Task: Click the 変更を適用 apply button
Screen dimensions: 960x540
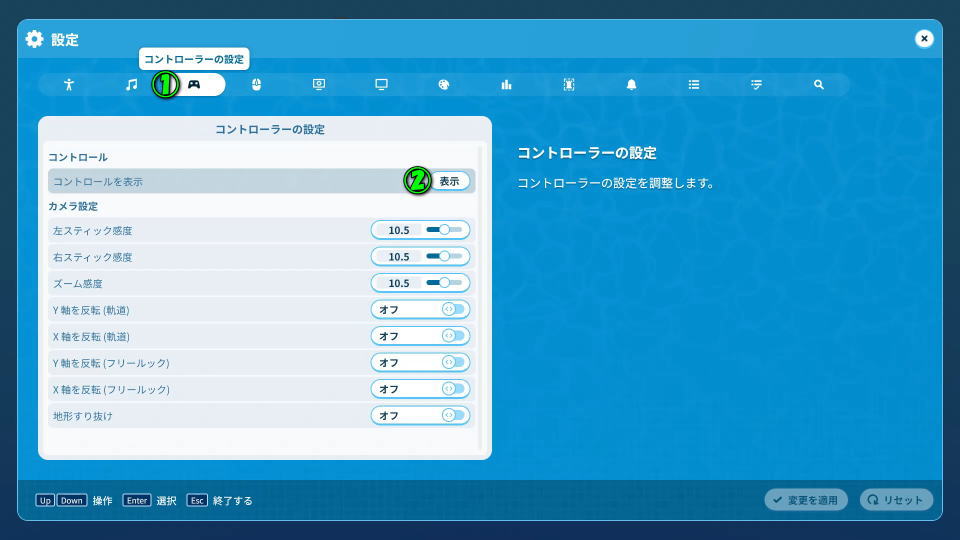Action: click(806, 500)
